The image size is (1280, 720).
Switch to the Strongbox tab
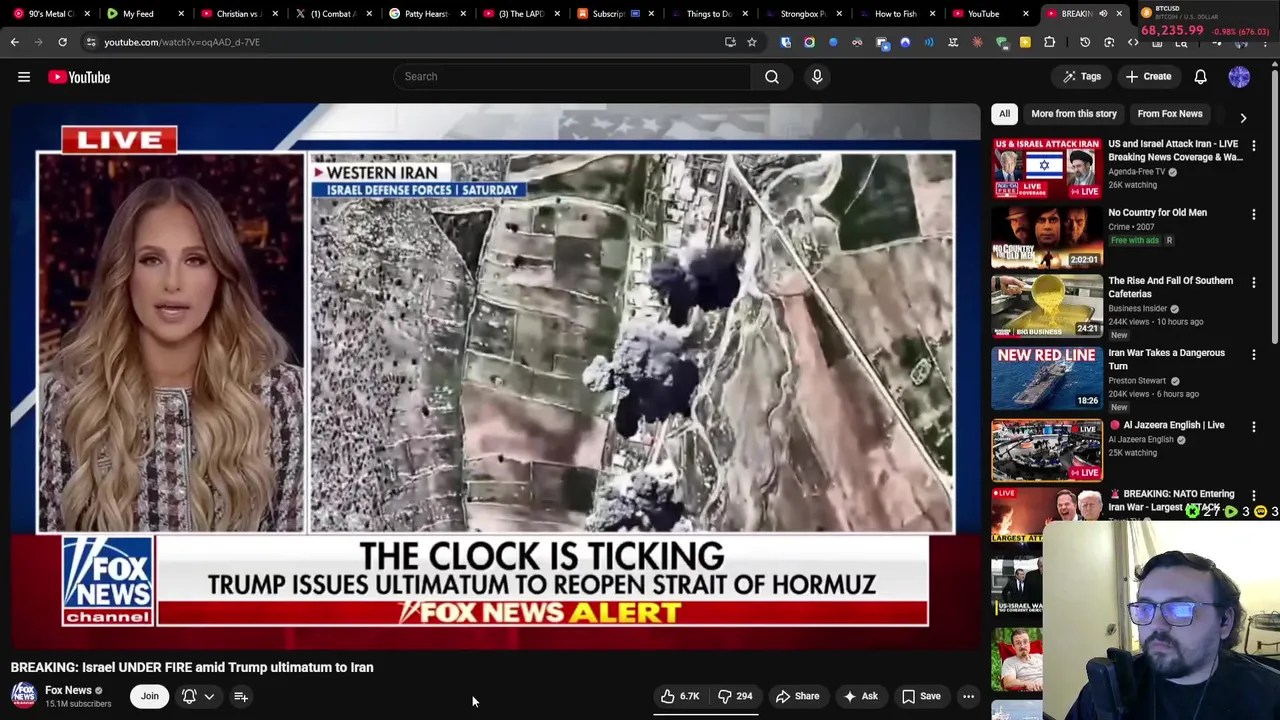point(803,14)
